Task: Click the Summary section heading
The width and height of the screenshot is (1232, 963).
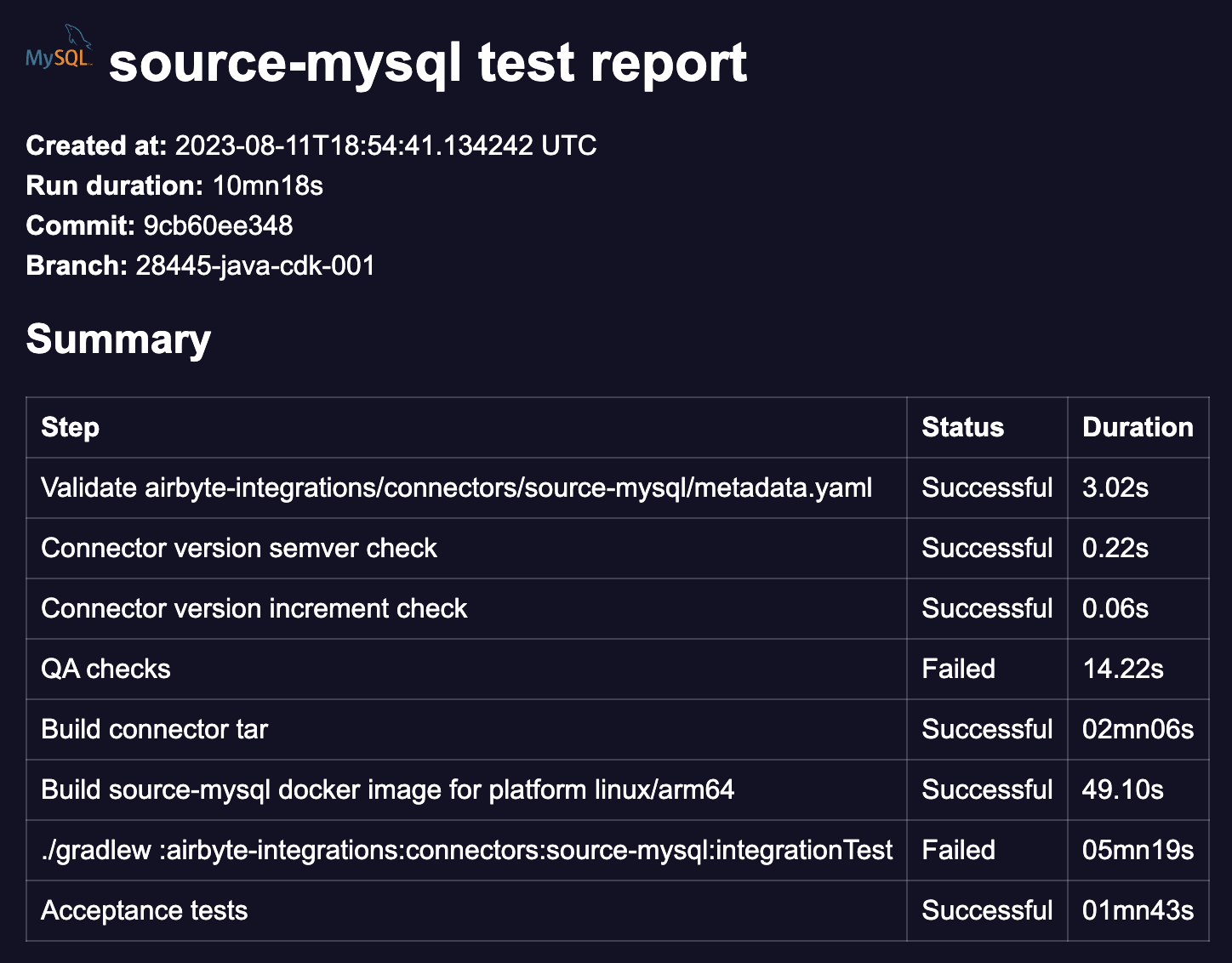Action: (x=118, y=338)
